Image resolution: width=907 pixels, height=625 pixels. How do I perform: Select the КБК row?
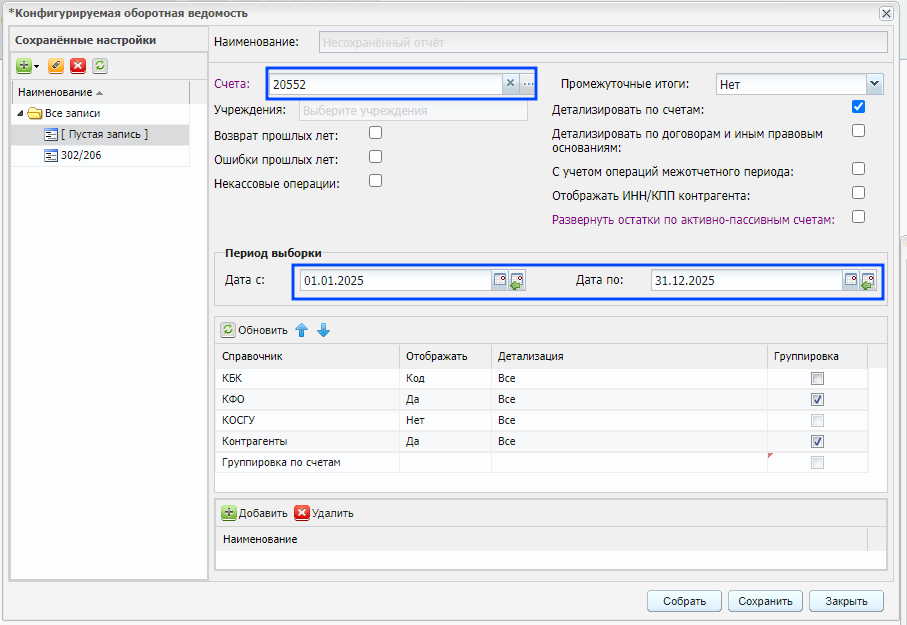click(x=541, y=378)
